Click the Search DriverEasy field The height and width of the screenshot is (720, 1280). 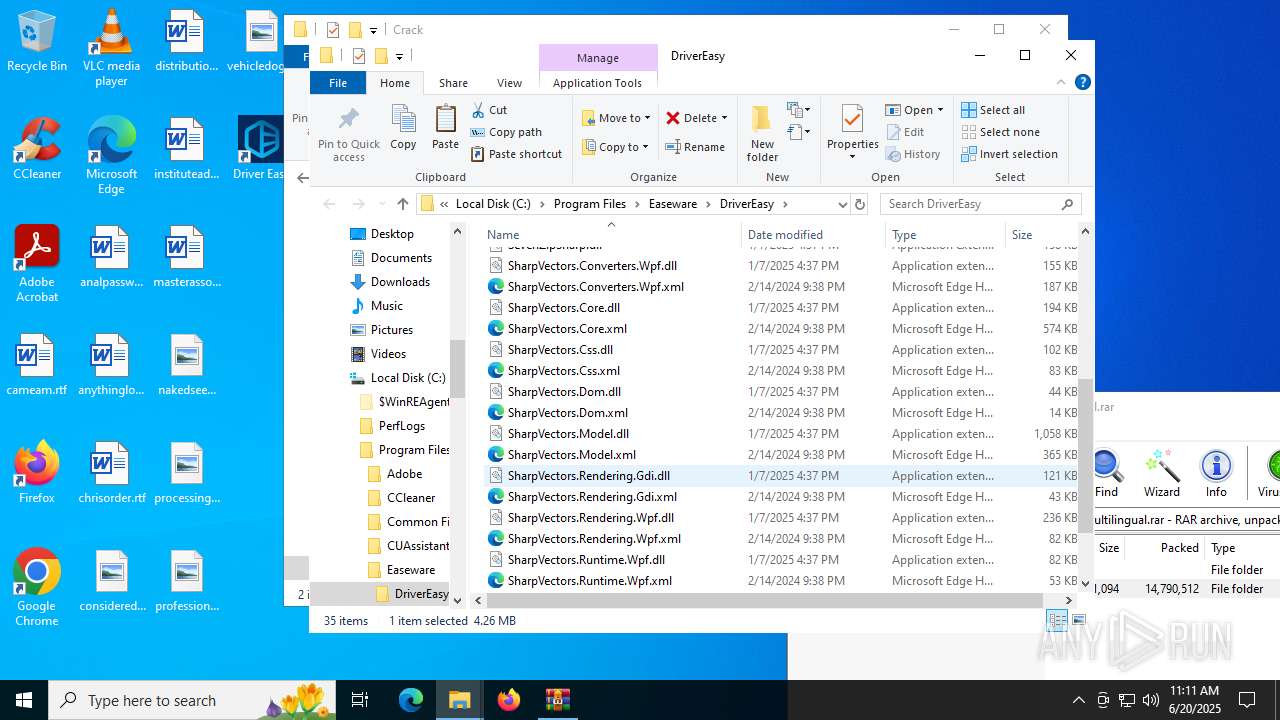980,204
